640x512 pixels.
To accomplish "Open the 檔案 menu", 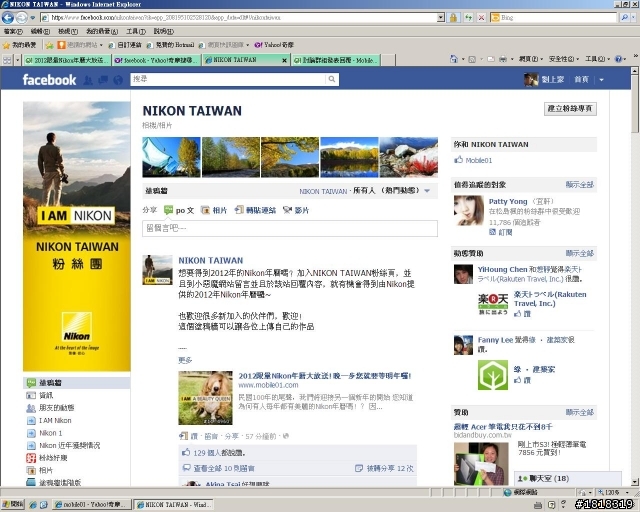I will [x=13, y=31].
